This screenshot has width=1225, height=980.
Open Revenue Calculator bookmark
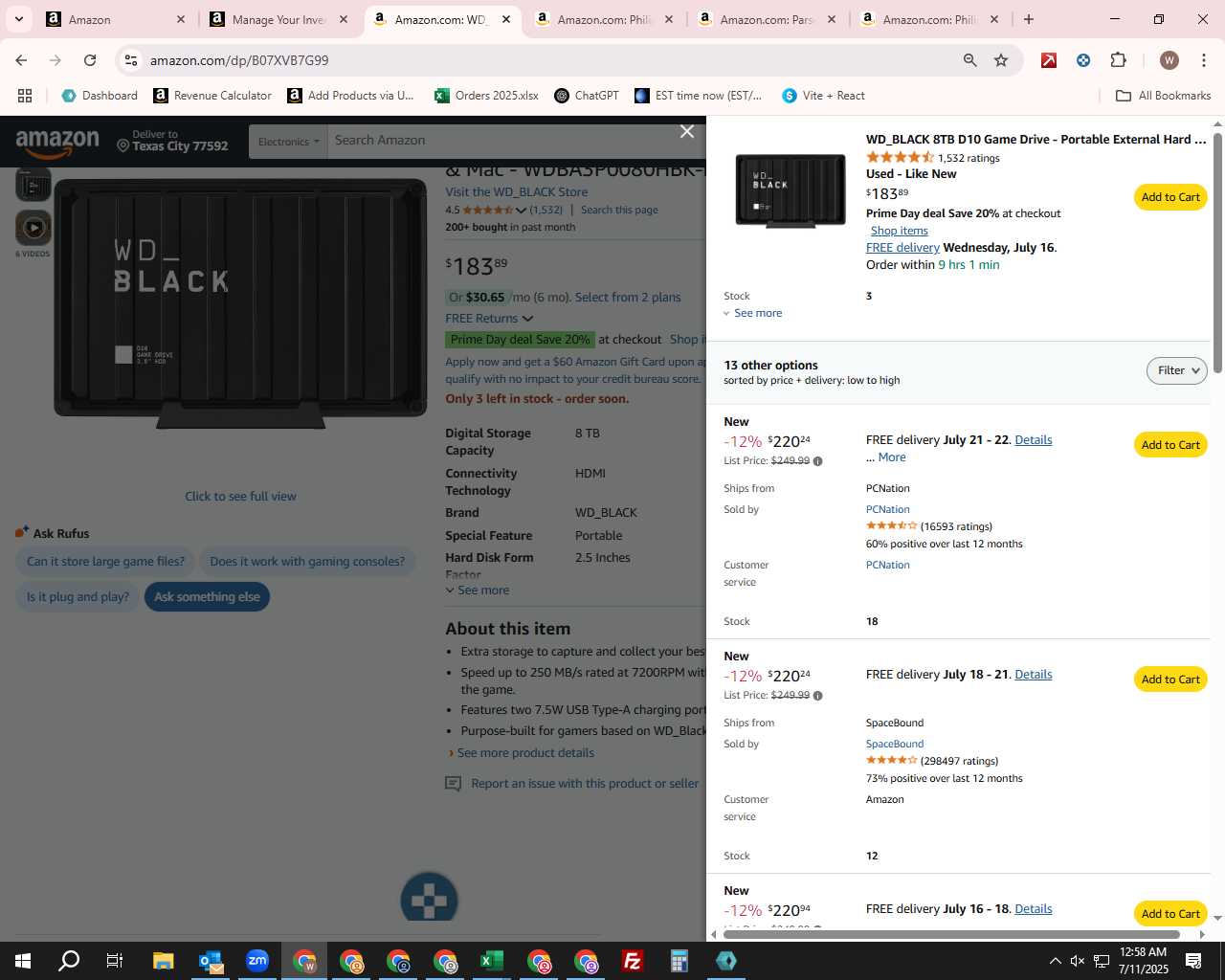[212, 96]
